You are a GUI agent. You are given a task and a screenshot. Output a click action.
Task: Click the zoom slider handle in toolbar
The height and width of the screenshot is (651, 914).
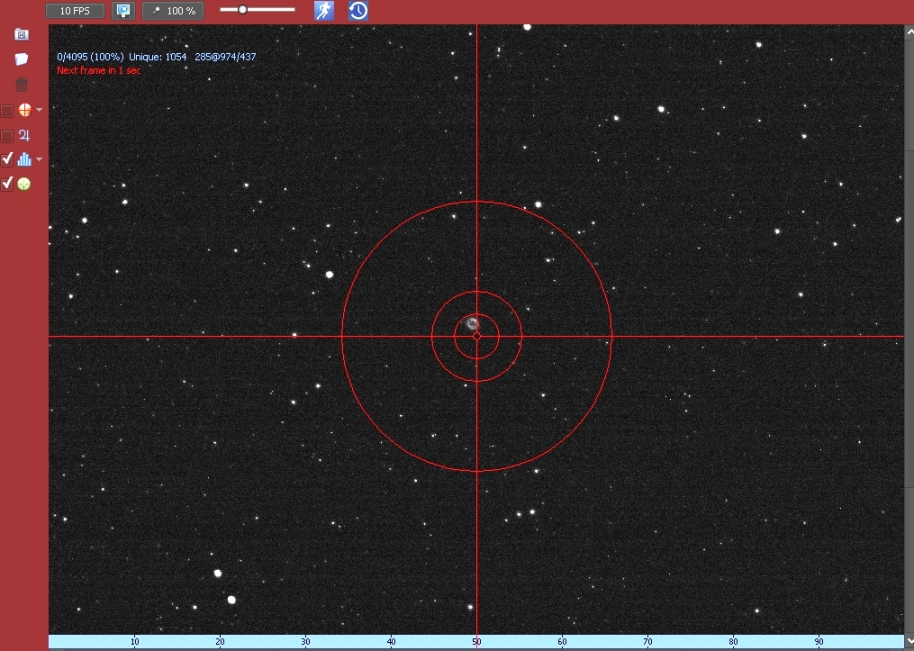point(242,10)
